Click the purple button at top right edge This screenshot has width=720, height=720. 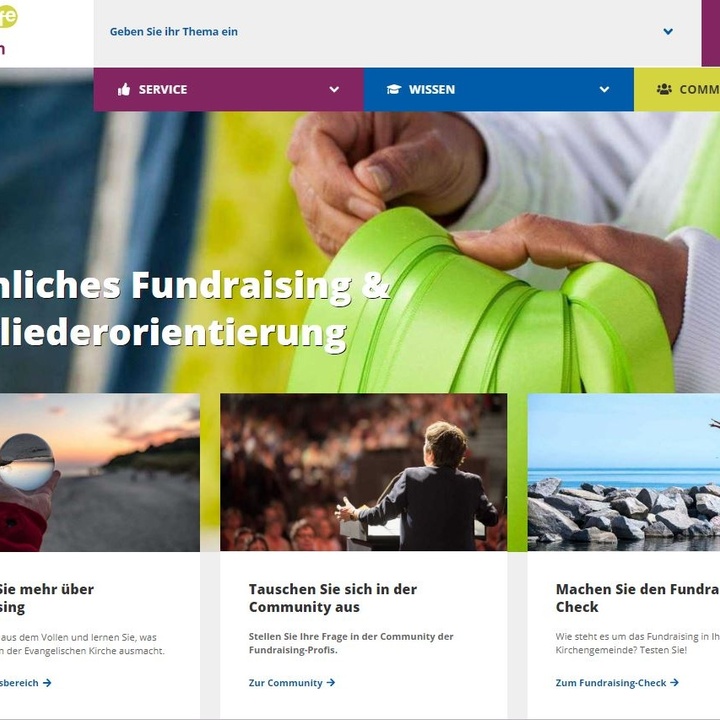point(711,33)
